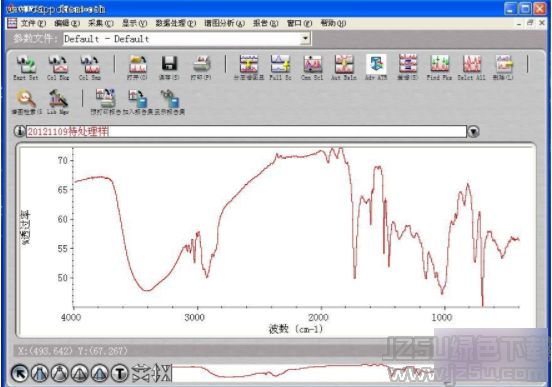The width and height of the screenshot is (552, 387).
Task: Open the 编辑(E) menu
Action: pos(67,23)
